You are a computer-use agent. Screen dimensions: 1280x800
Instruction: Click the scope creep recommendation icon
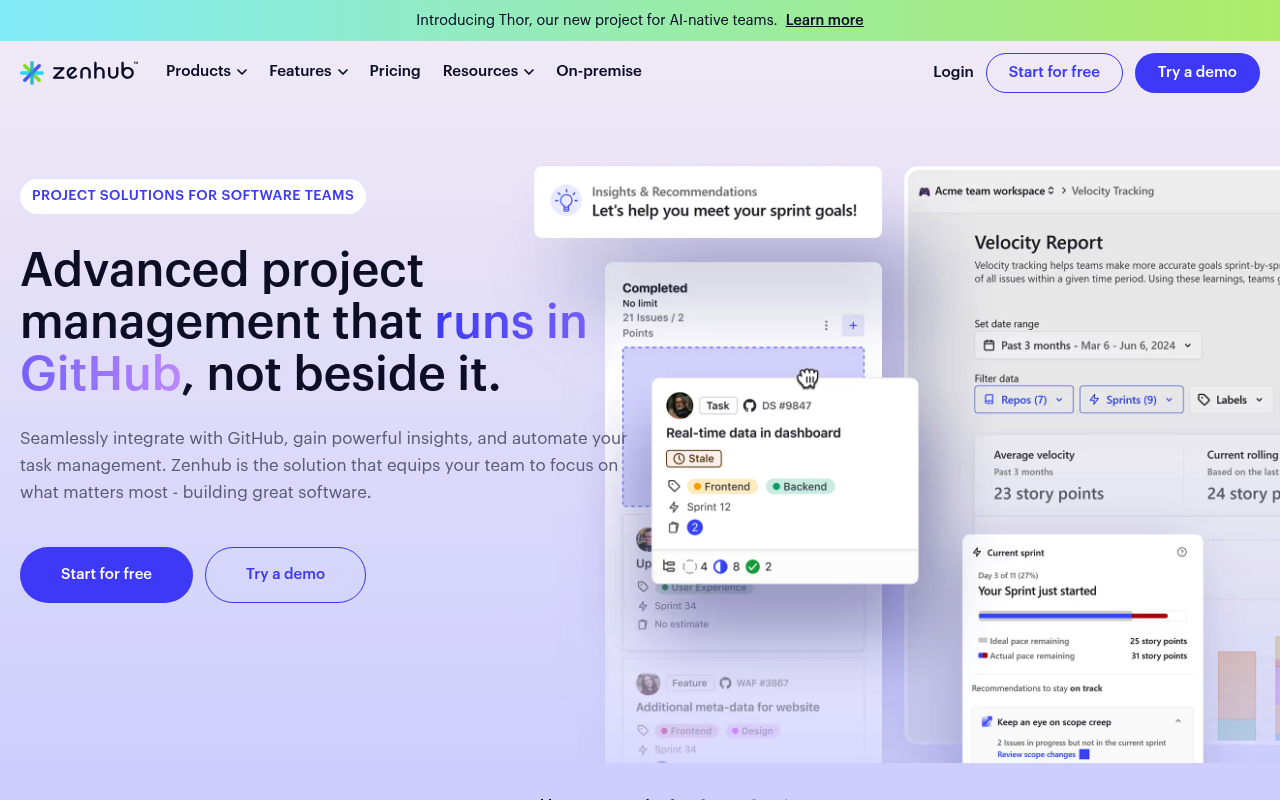click(x=987, y=721)
